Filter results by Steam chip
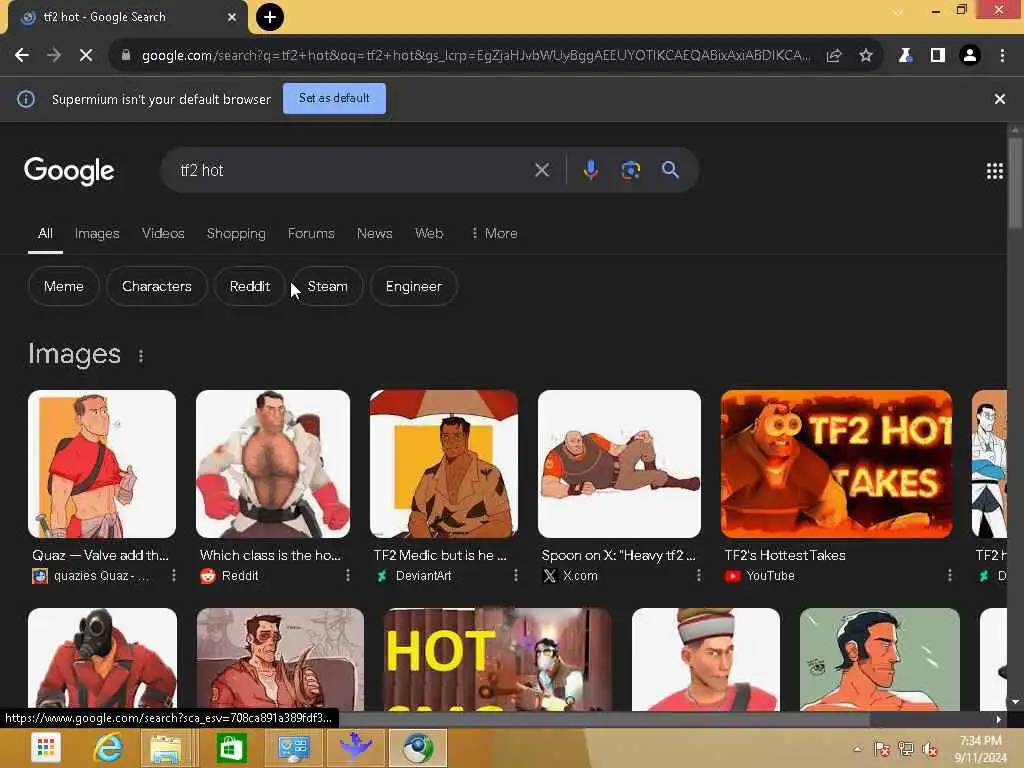Viewport: 1024px width, 768px height. coord(328,286)
